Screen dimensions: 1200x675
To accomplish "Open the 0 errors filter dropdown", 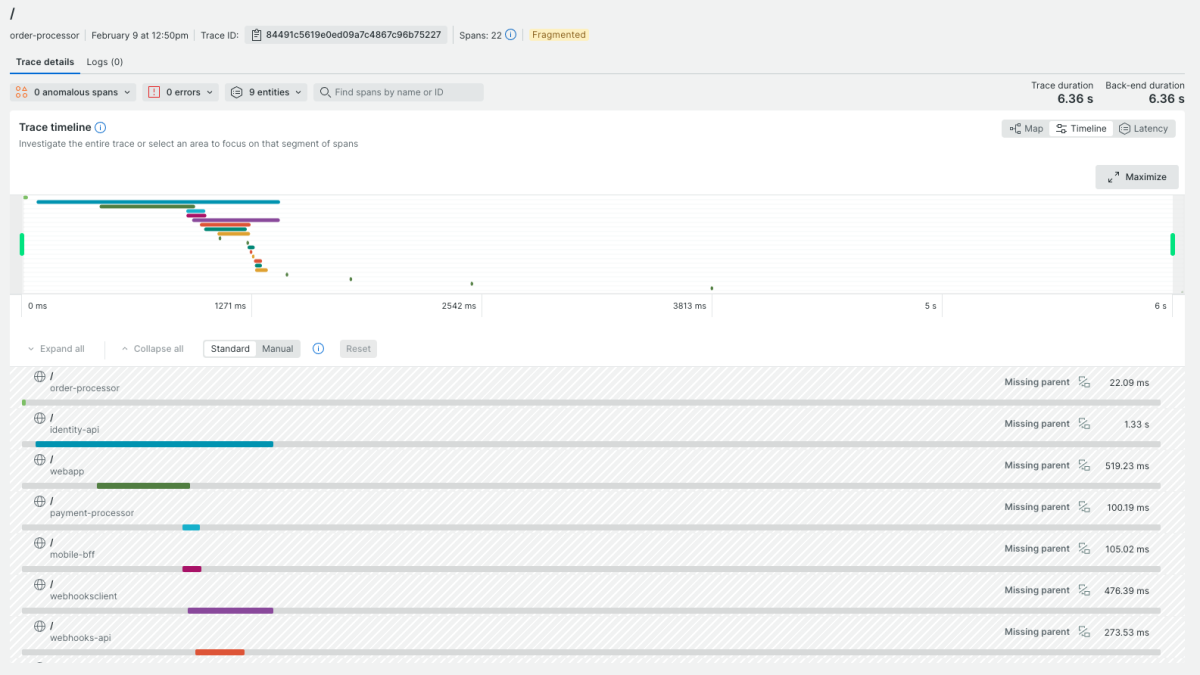I will tap(181, 92).
